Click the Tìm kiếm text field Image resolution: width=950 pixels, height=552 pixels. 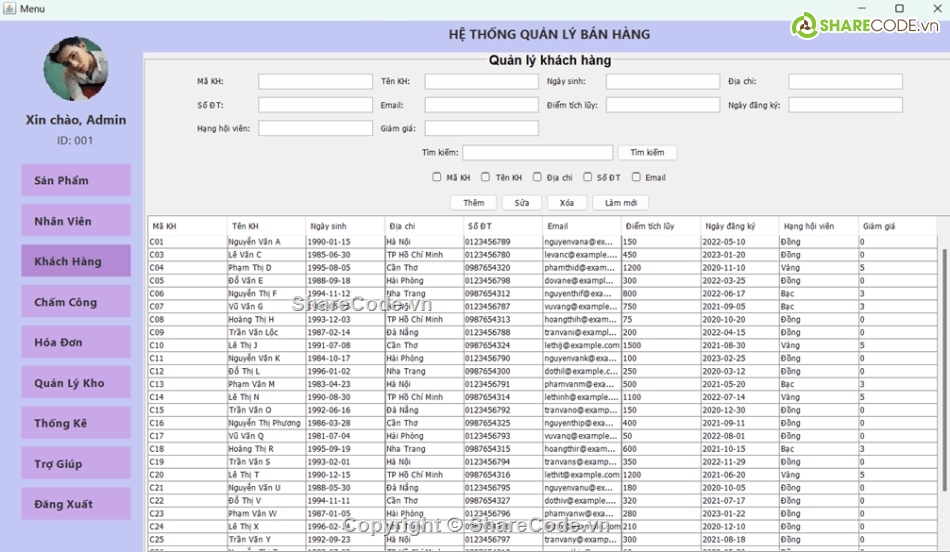coord(537,153)
